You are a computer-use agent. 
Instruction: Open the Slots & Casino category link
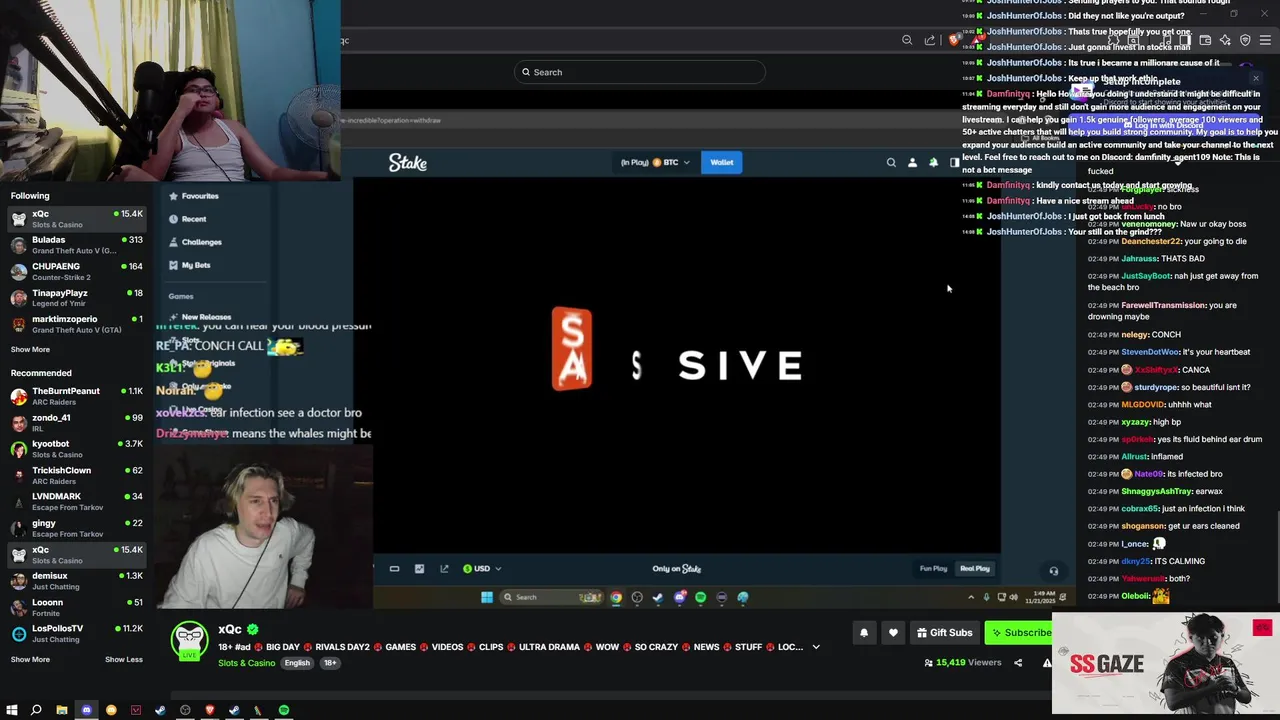pyautogui.click(x=246, y=663)
